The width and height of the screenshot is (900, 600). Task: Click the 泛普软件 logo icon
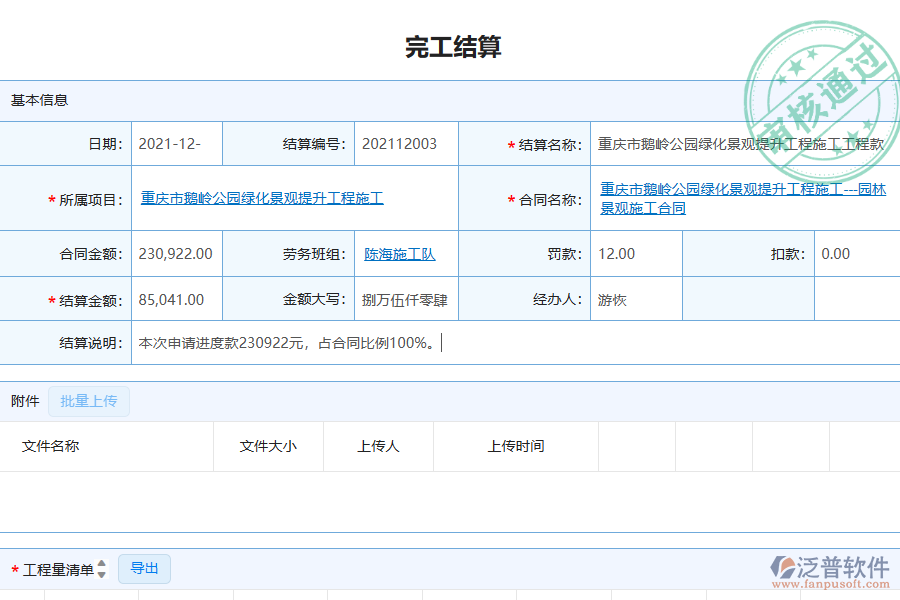point(783,565)
